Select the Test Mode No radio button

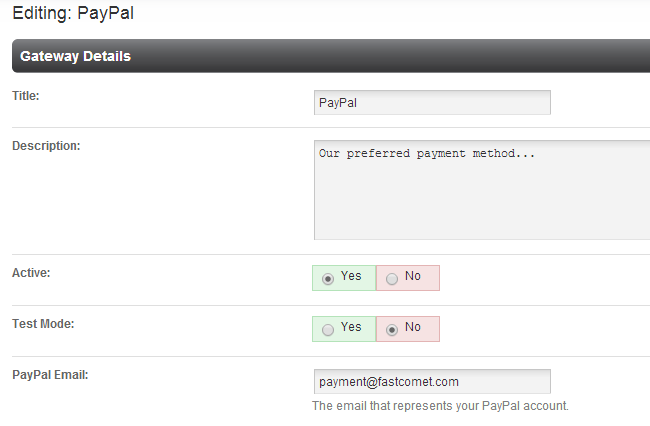[391, 329]
